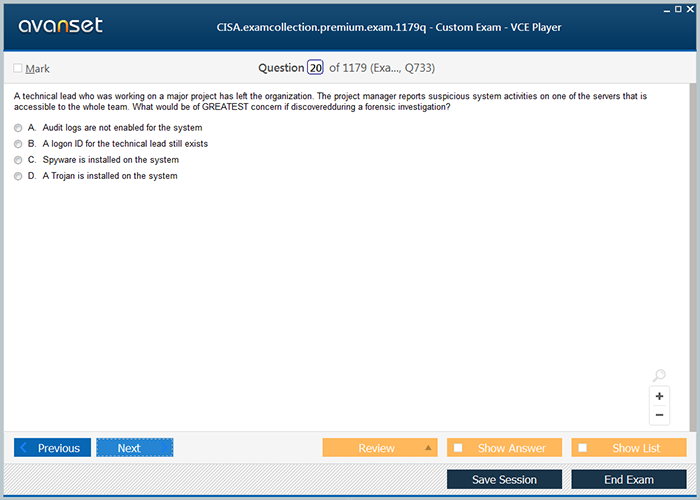Zoom out with the minus icon
The height and width of the screenshot is (500, 700).
[x=659, y=415]
